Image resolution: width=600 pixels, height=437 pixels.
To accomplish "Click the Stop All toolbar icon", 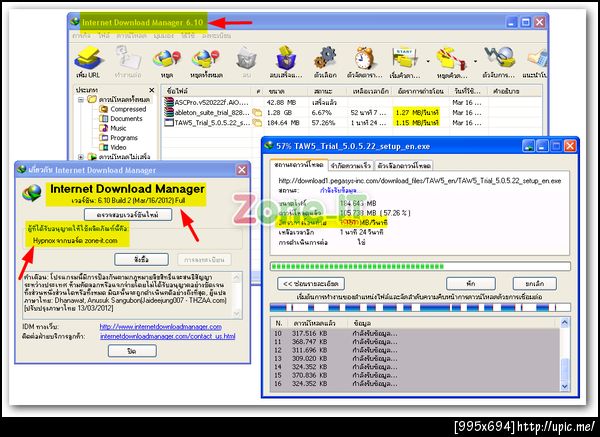I will click(206, 63).
